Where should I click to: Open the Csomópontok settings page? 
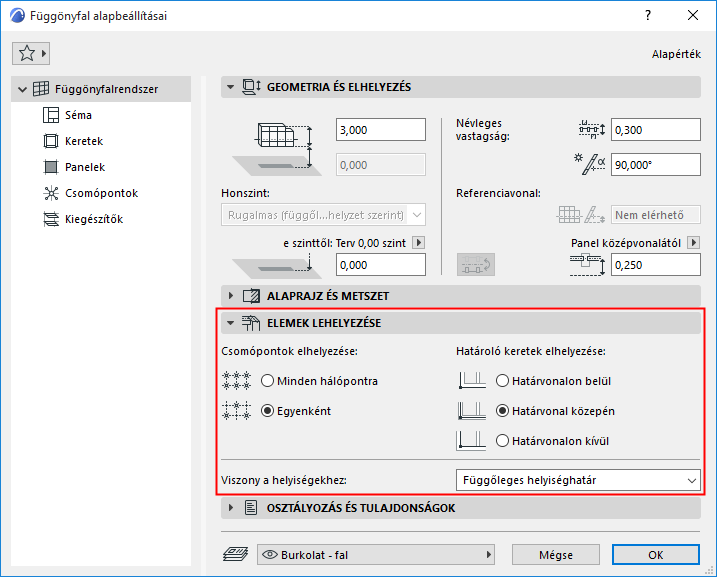pos(102,193)
